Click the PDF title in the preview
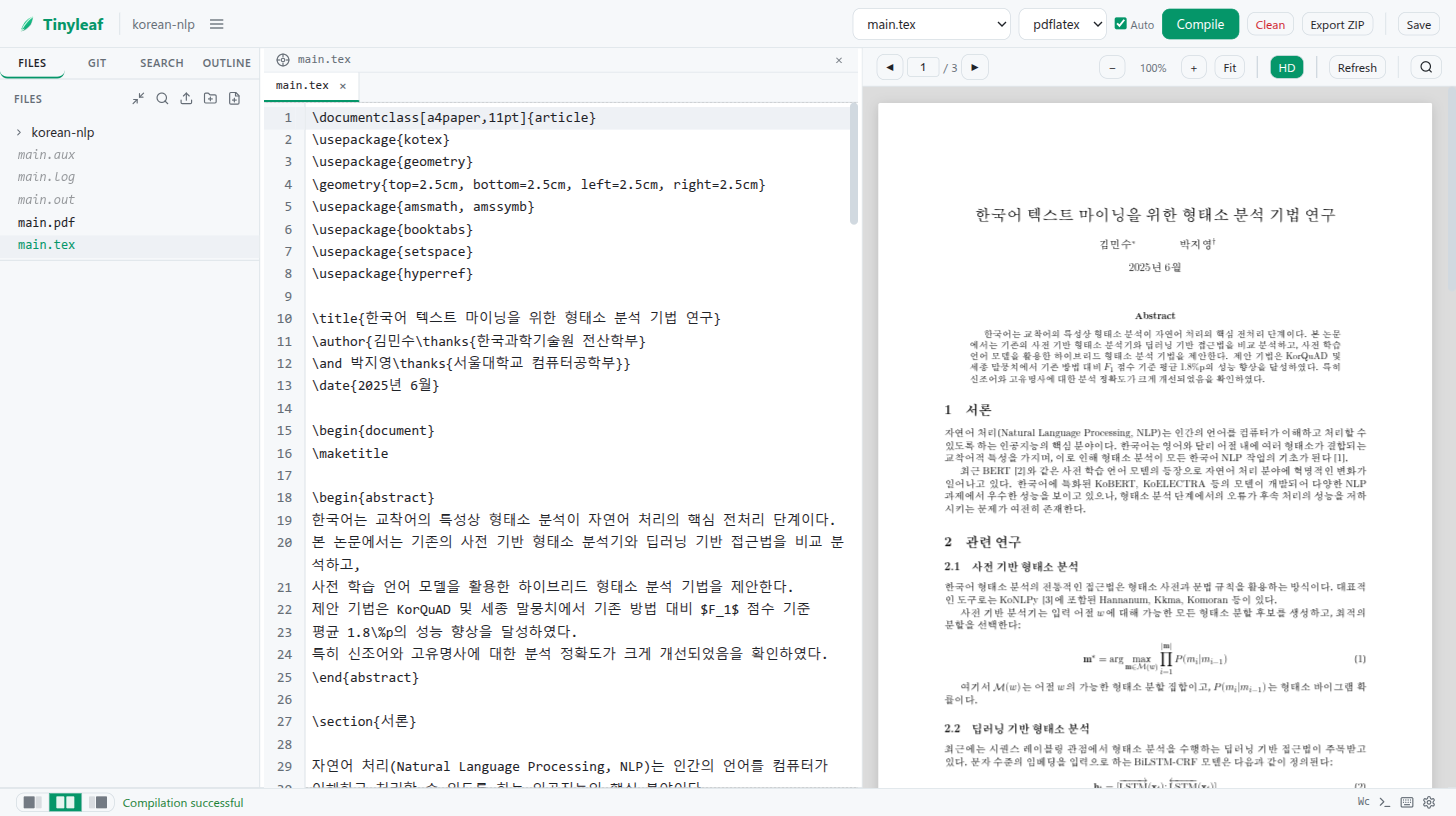The width and height of the screenshot is (1456, 816). point(1155,215)
